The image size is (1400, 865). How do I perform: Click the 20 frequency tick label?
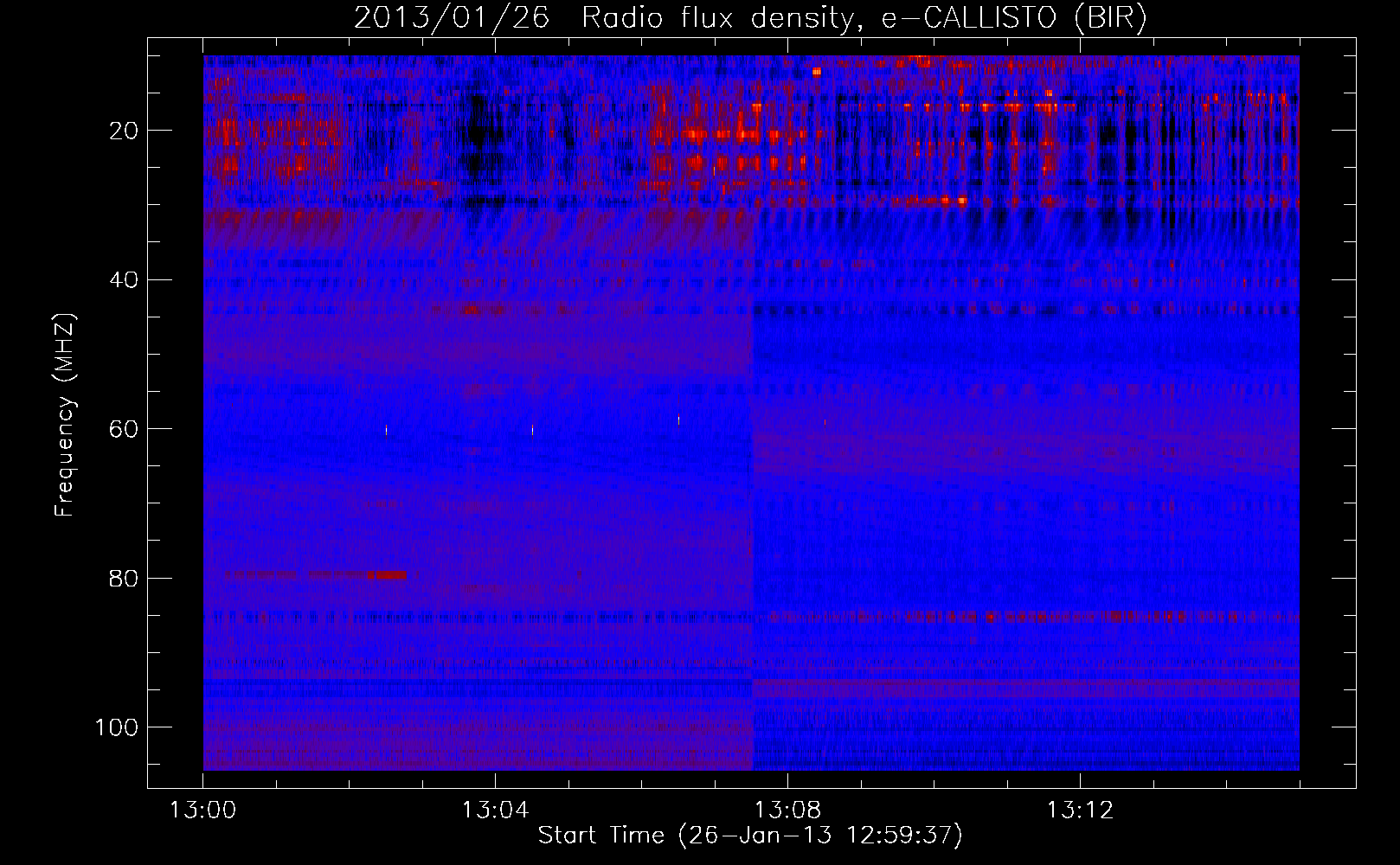click(124, 131)
